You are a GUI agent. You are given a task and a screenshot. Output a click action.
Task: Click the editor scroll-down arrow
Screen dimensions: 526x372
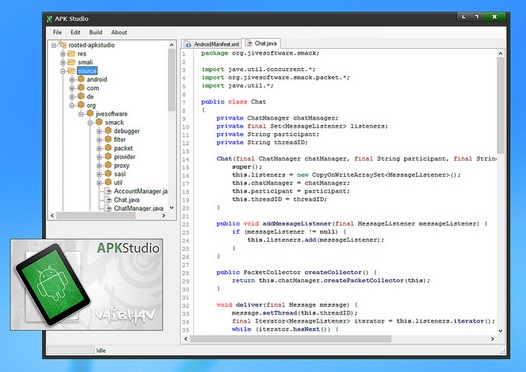500,331
